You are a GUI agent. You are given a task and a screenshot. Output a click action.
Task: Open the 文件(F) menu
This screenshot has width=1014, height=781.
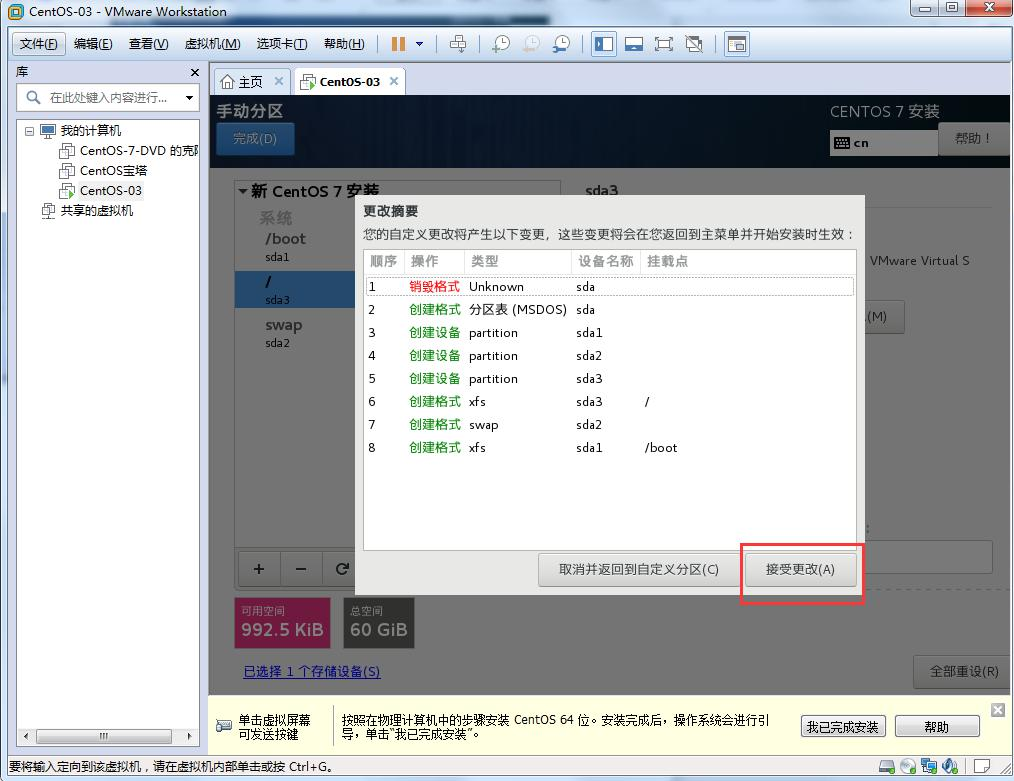tap(39, 44)
